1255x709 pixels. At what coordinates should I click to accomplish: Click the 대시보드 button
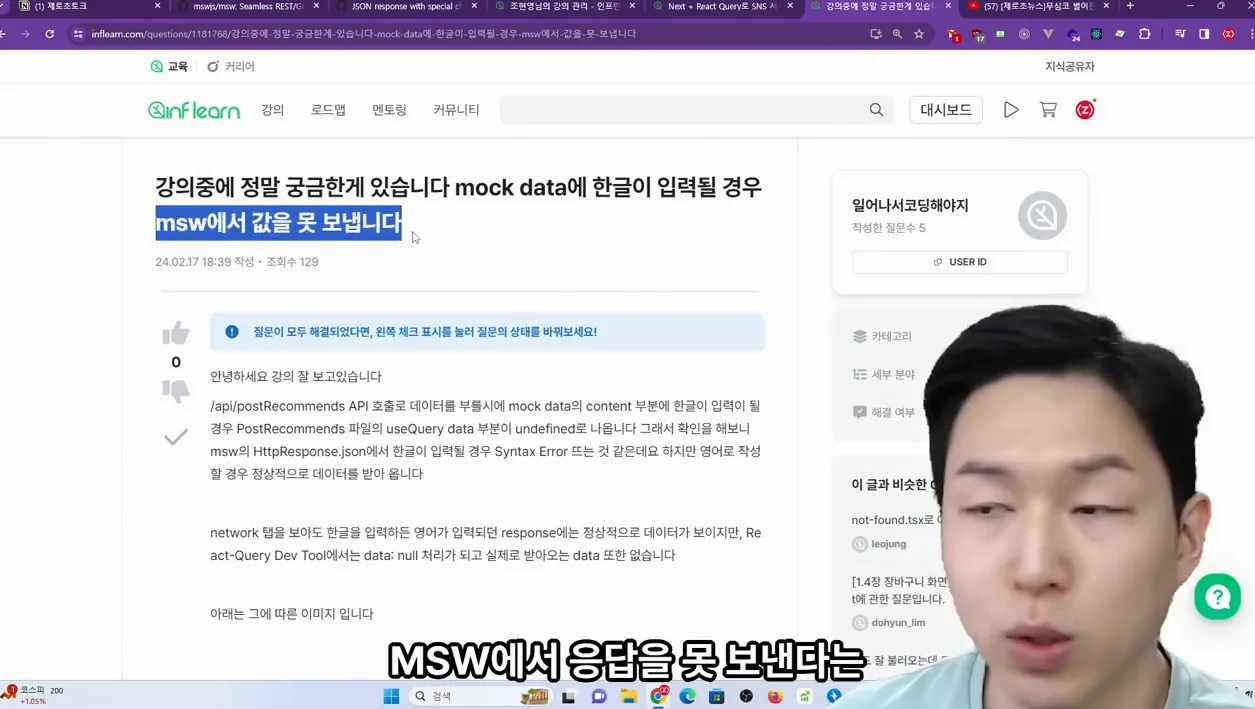tap(946, 110)
